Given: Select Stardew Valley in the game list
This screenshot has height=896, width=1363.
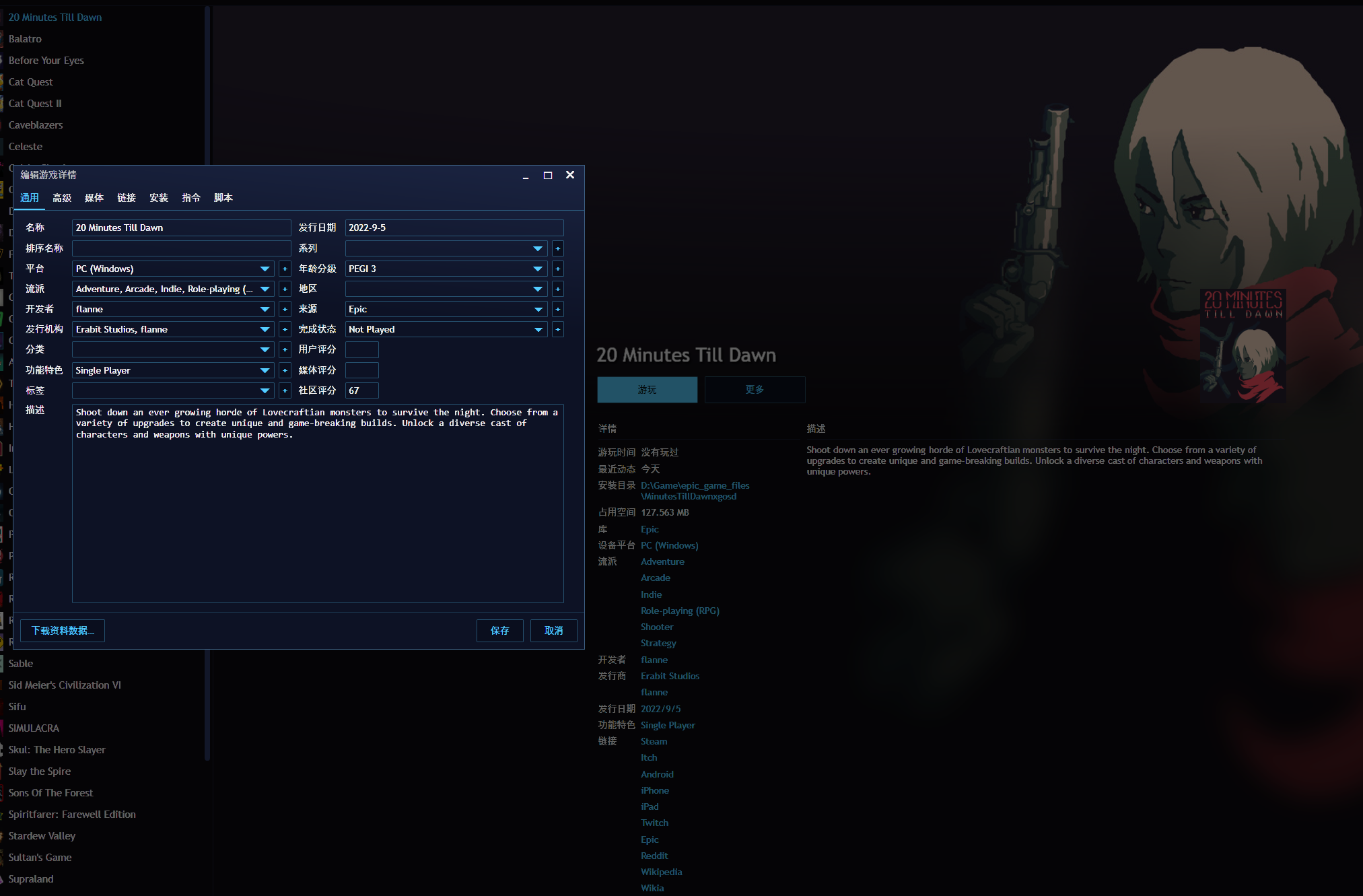Looking at the screenshot, I should coord(42,835).
